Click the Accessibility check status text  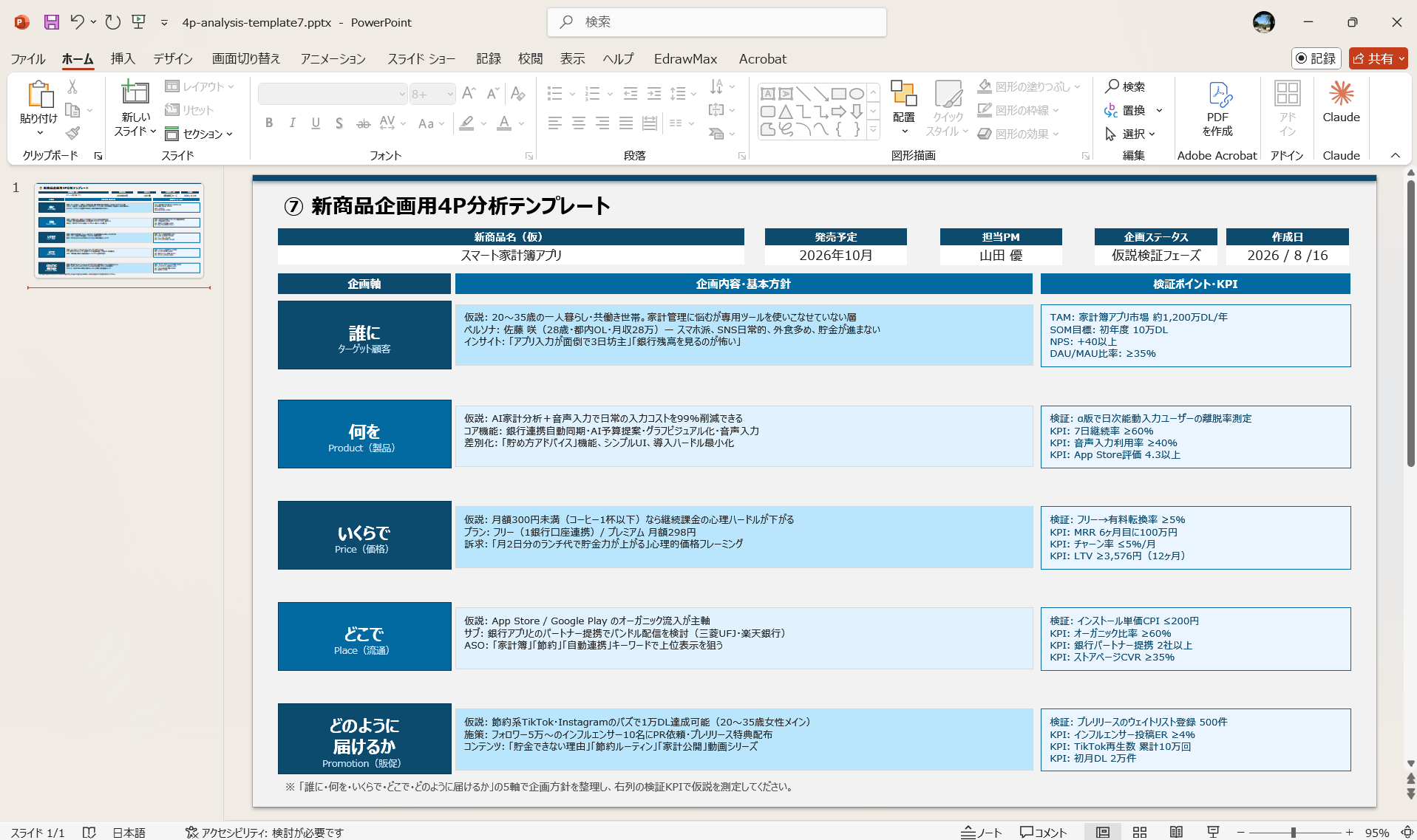[265, 833]
